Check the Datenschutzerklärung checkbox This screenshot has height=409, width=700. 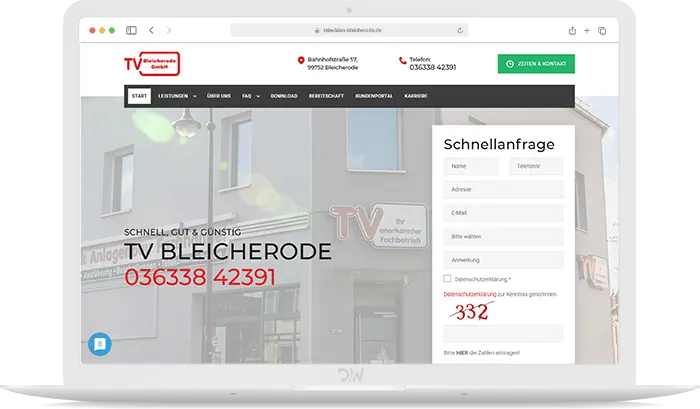point(447,279)
